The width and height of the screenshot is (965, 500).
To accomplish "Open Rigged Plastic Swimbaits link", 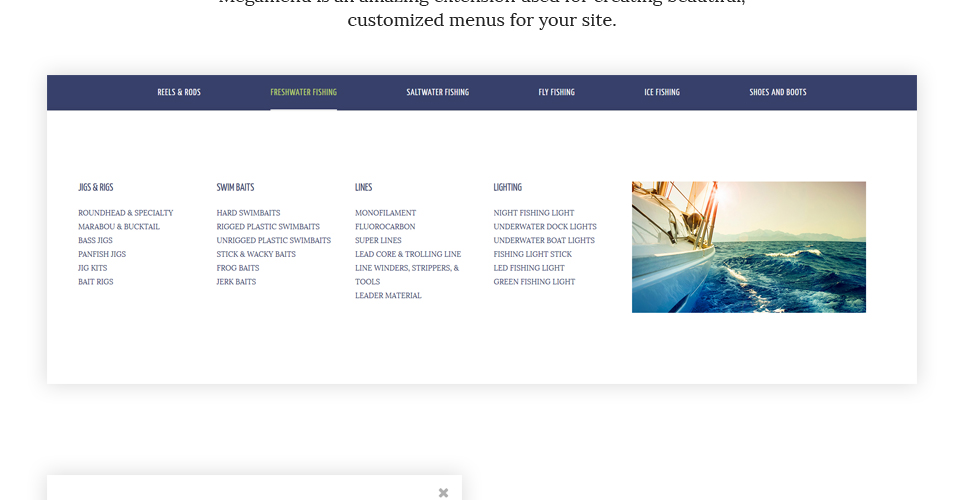I will 268,227.
